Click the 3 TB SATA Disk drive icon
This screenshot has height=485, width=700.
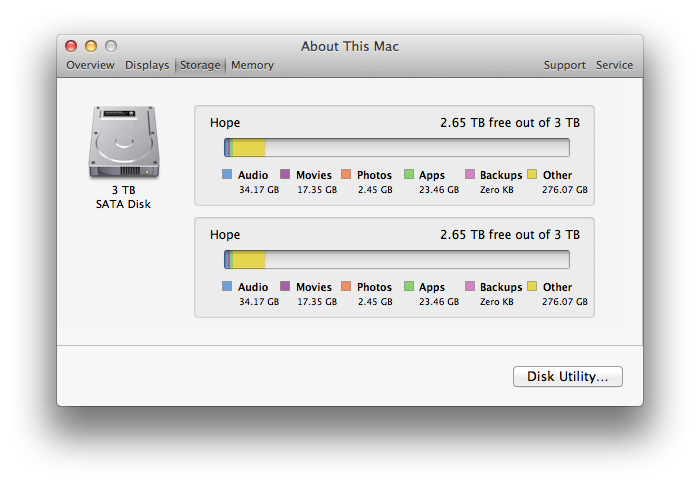click(124, 142)
